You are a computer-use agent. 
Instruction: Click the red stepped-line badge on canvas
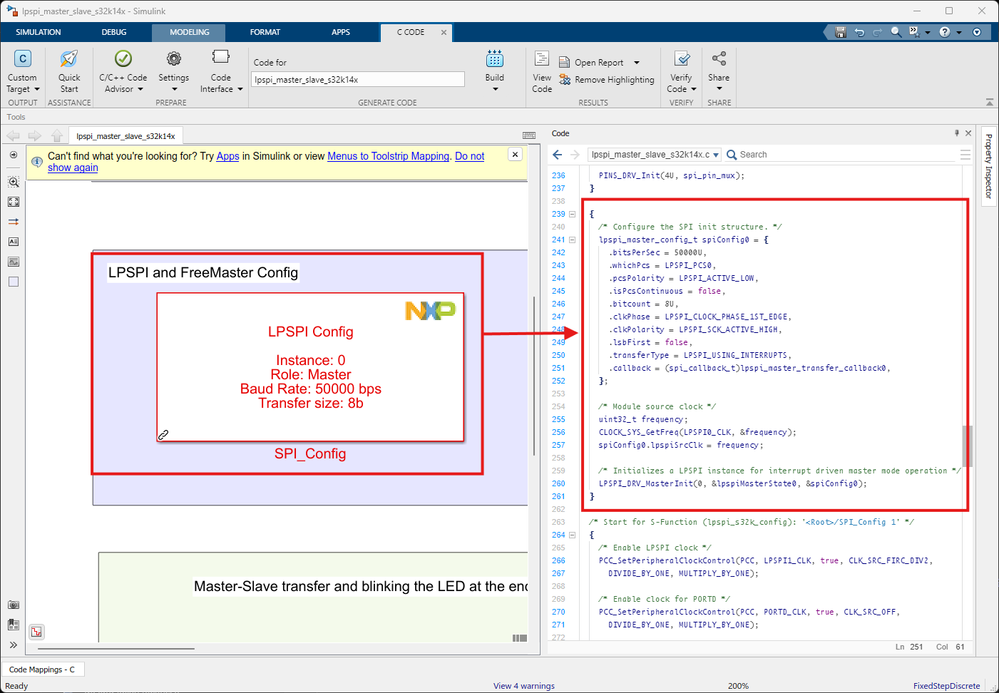coord(36,632)
